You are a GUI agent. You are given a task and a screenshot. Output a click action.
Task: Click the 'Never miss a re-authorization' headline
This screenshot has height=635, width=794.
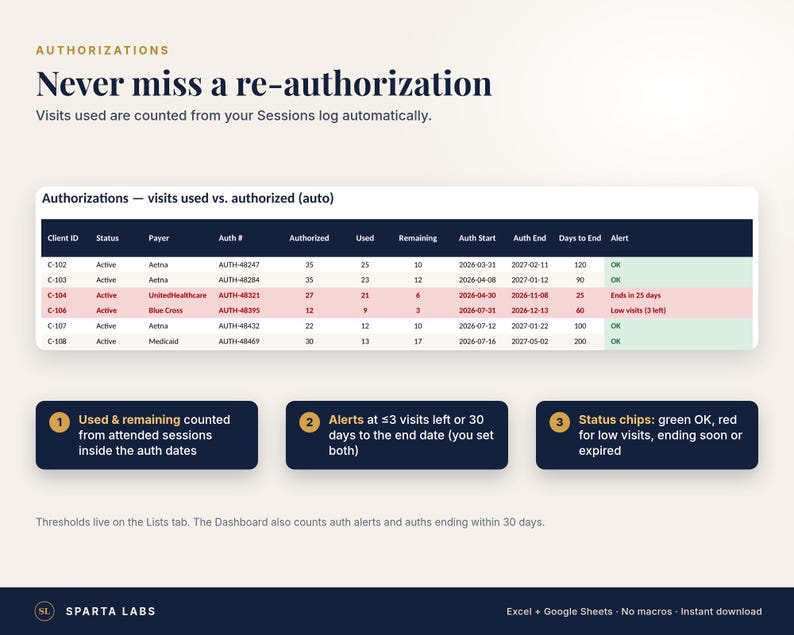pos(264,83)
